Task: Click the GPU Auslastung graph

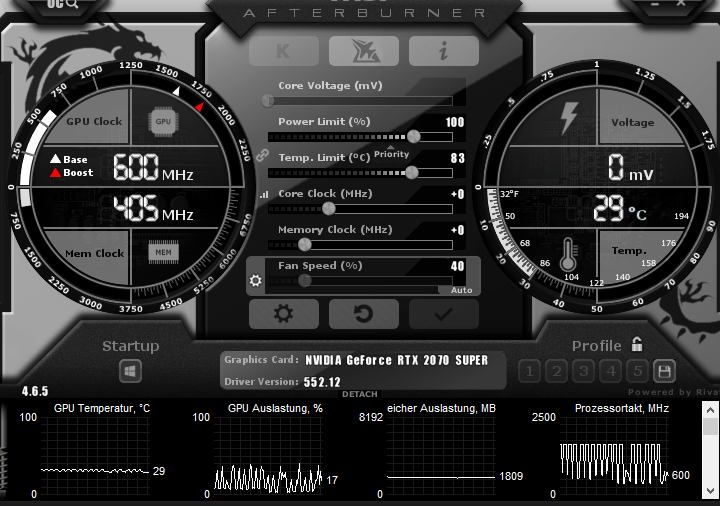Action: [268, 456]
